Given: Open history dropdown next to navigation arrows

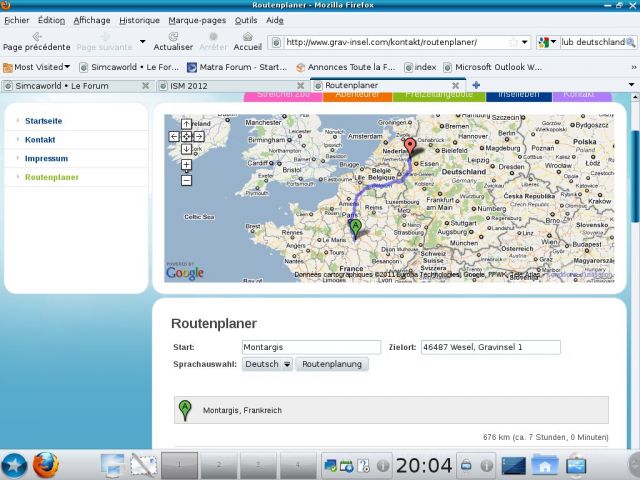Looking at the screenshot, I should tap(142, 42).
